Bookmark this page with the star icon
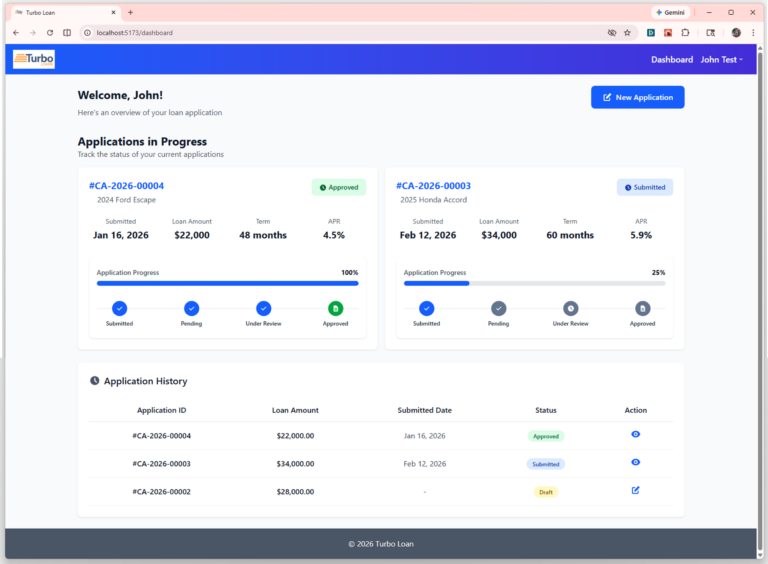 point(627,32)
